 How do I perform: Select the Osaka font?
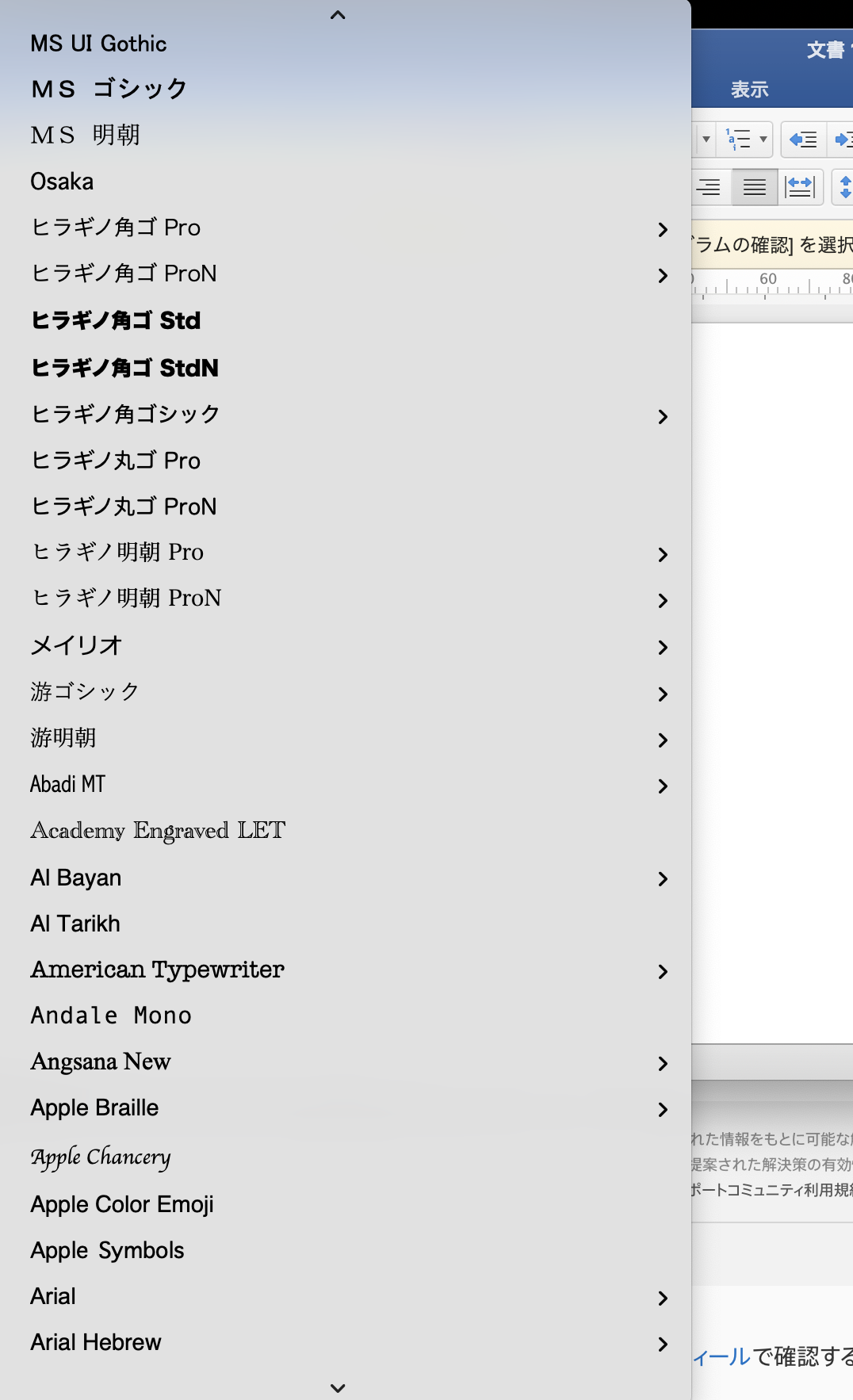[x=346, y=182]
